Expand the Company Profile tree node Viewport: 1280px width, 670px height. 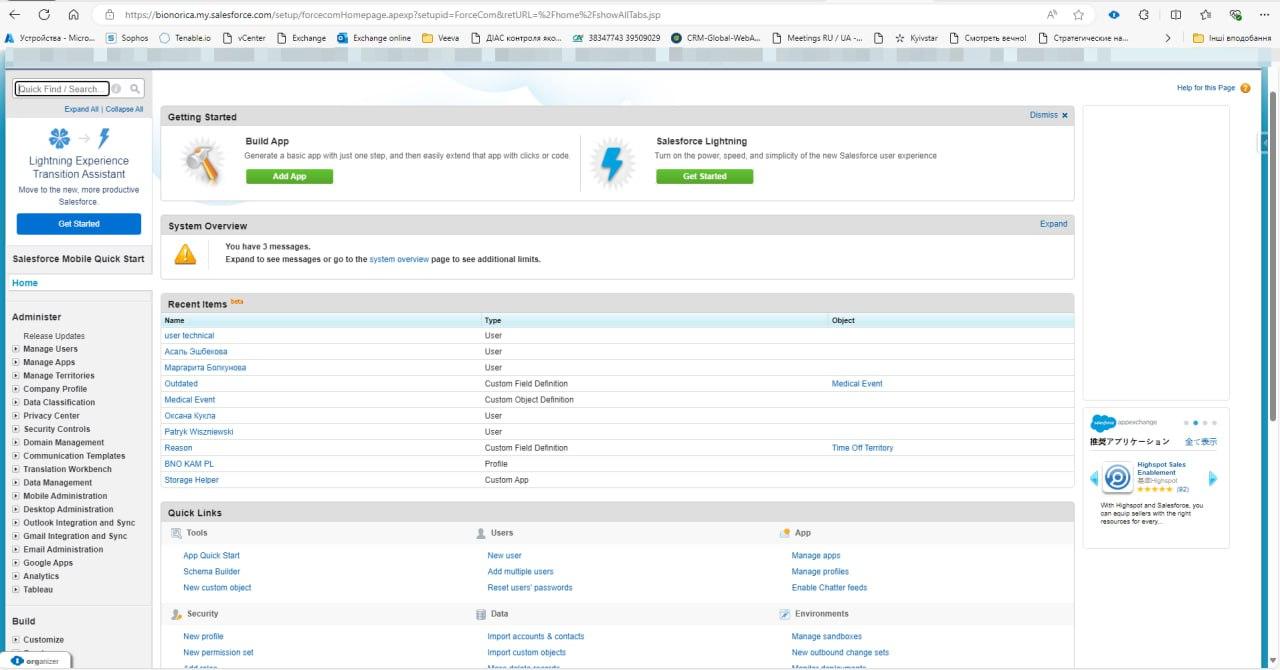pos(16,389)
